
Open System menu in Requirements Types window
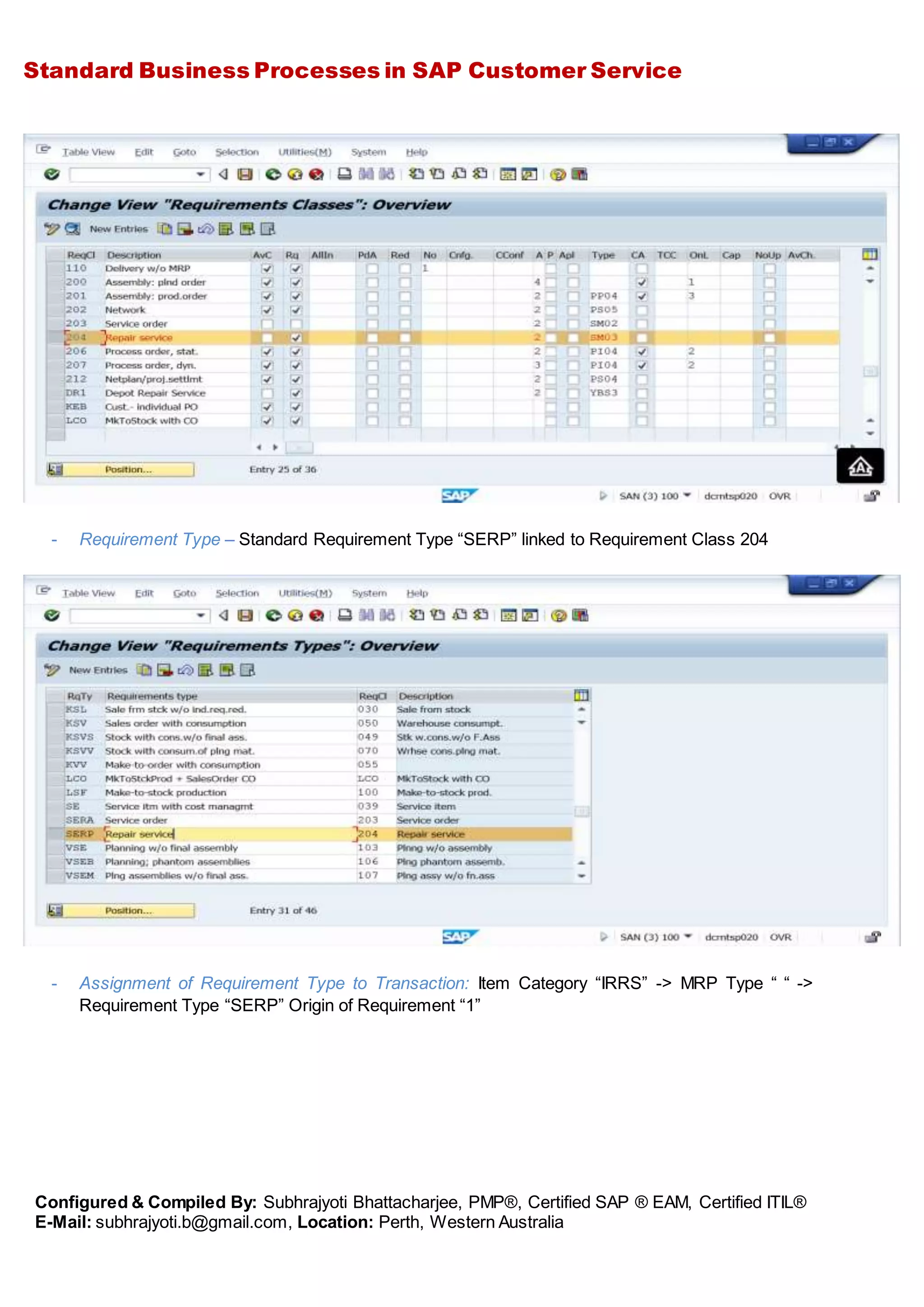pyautogui.click(x=369, y=593)
